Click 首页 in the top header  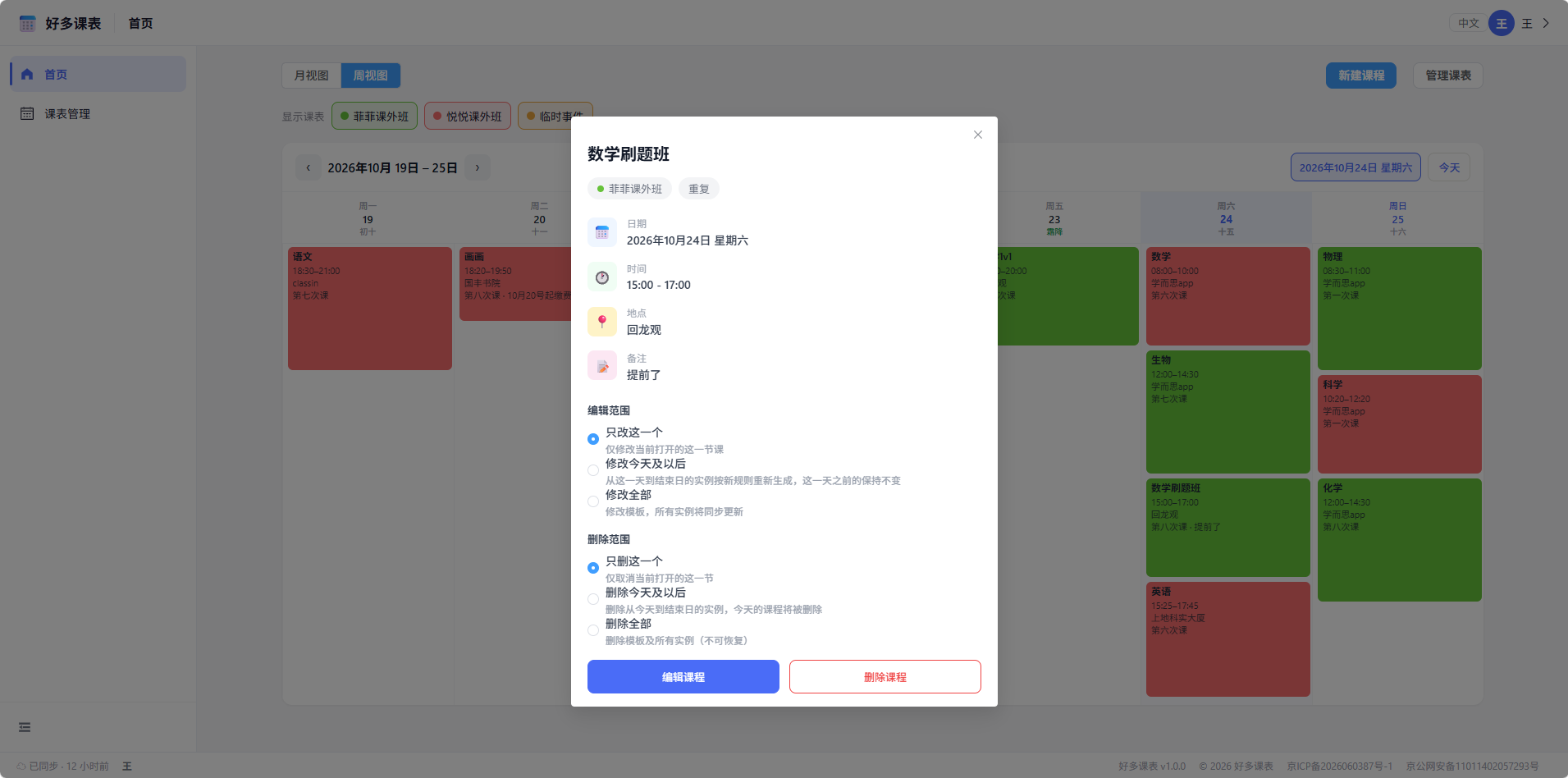pos(140,23)
